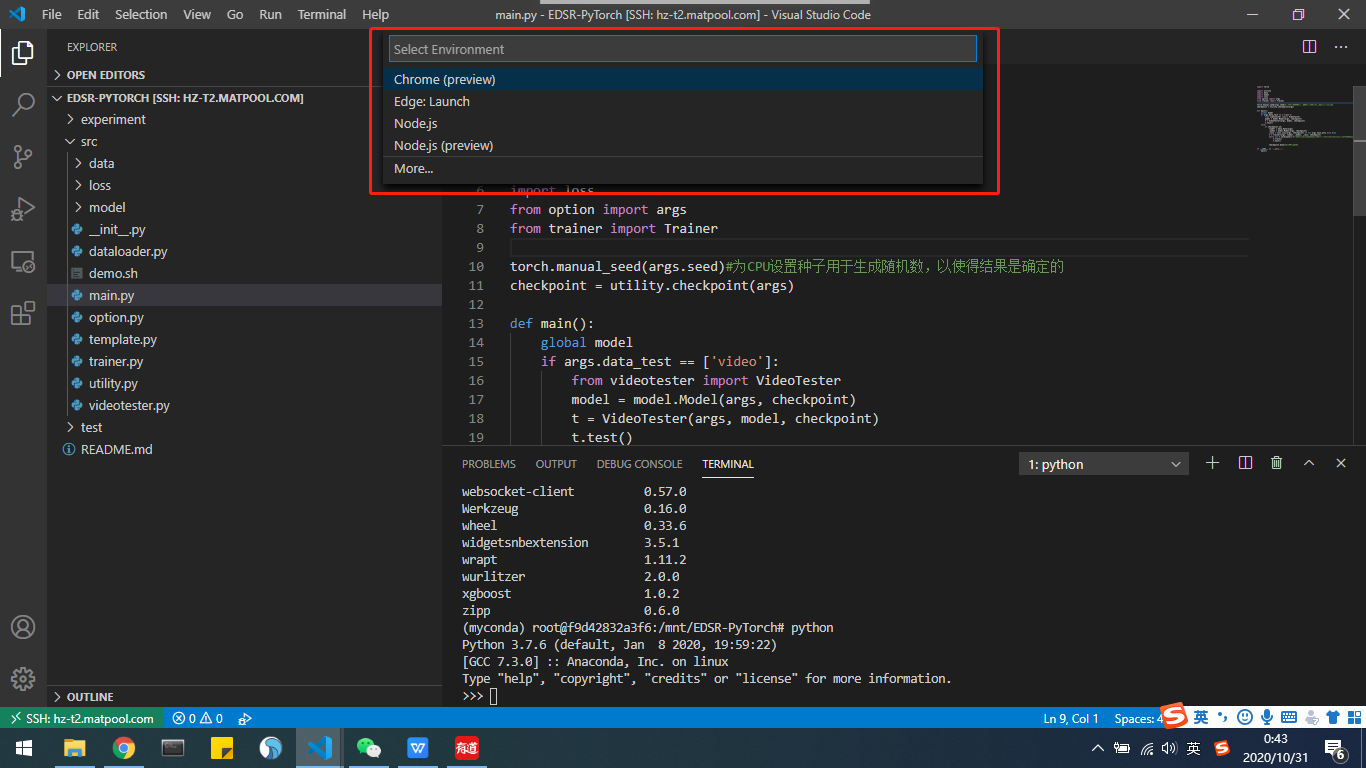Open the Selection menu
This screenshot has width=1366, height=768.
[141, 14]
